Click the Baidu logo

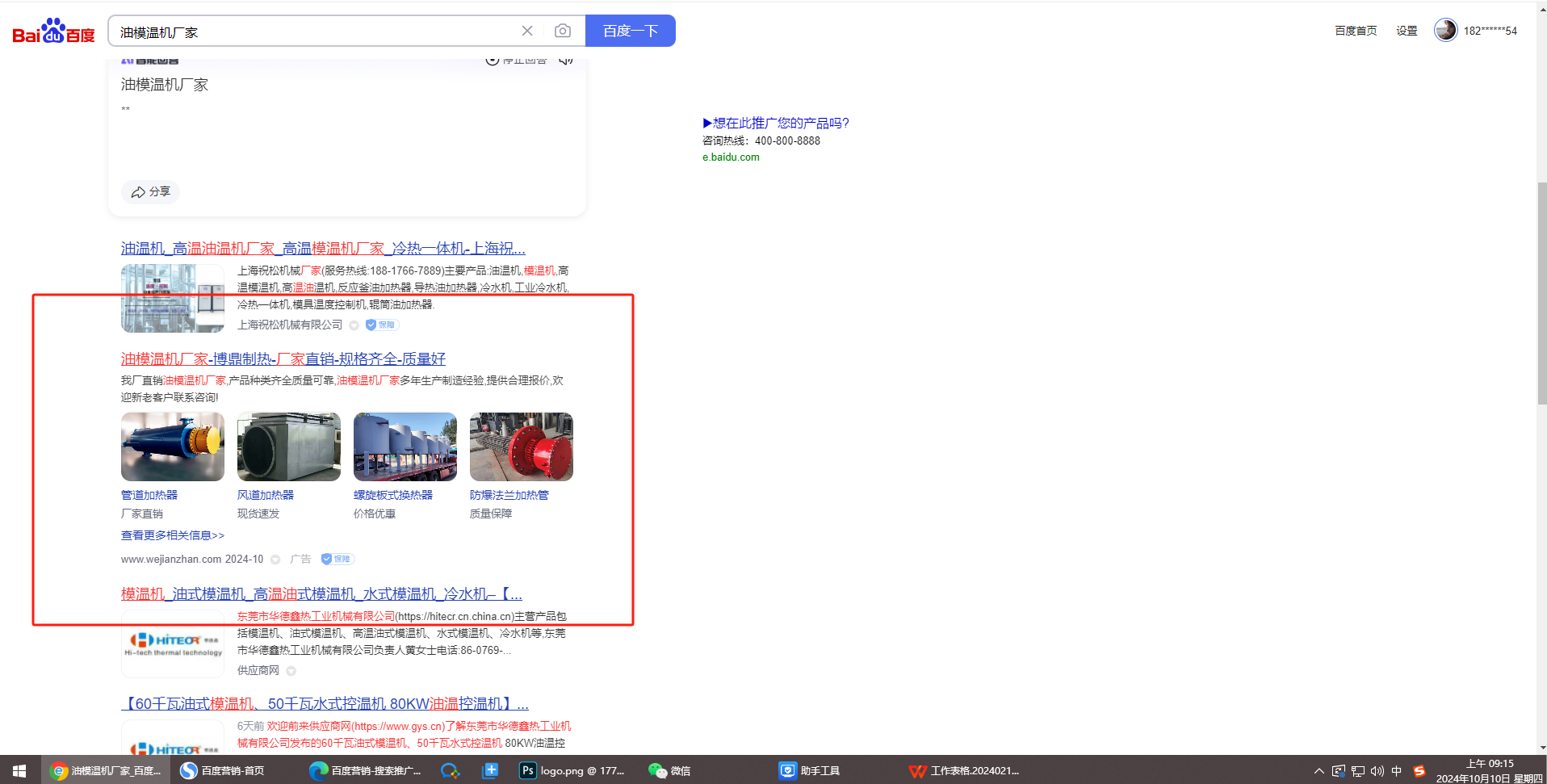[x=53, y=31]
